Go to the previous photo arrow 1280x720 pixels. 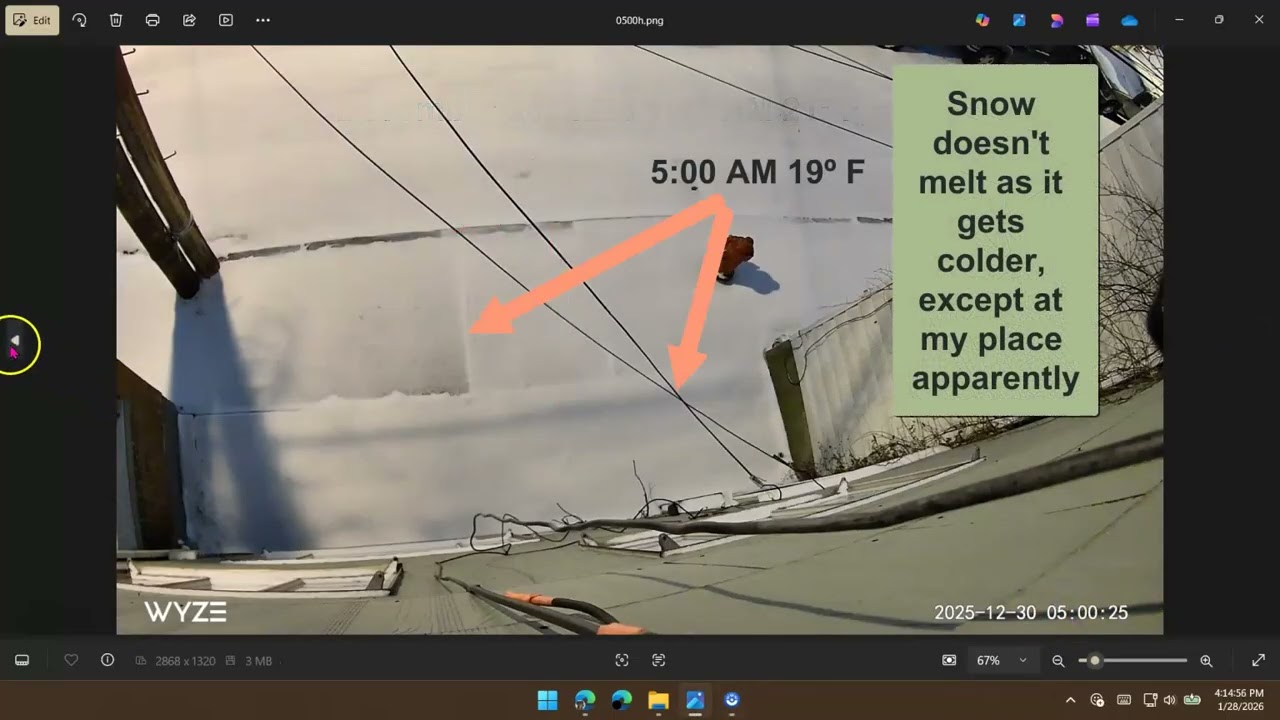click(14, 341)
